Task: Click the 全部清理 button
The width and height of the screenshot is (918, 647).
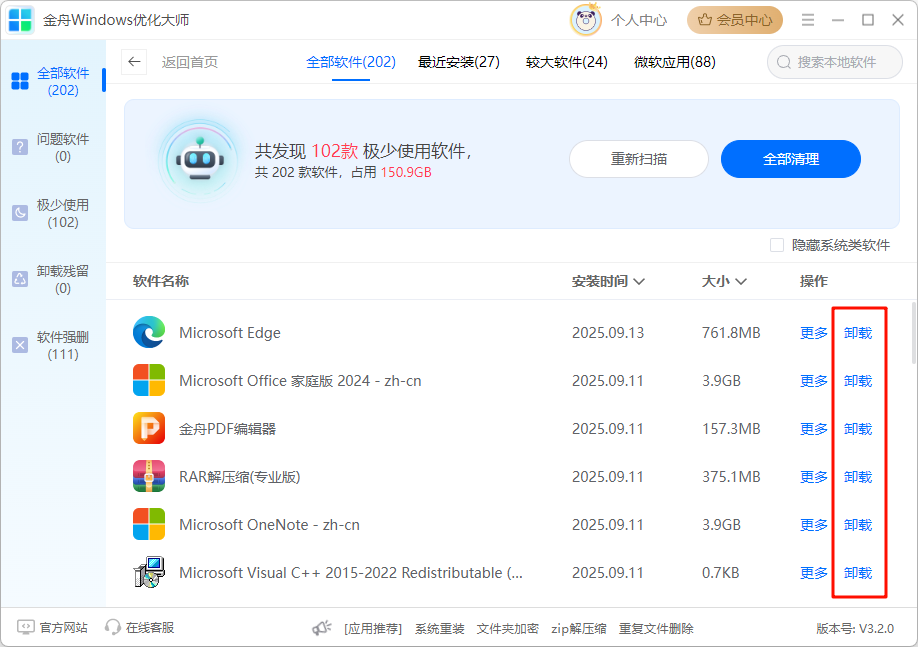Action: (x=790, y=159)
